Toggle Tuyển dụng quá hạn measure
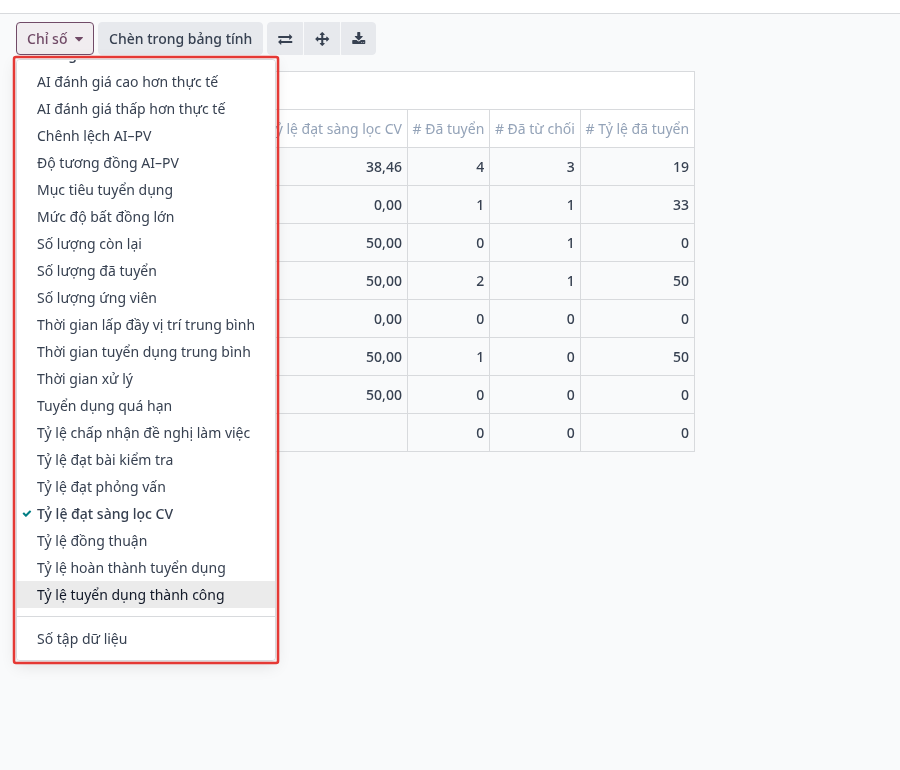This screenshot has height=770, width=900. click(x=146, y=406)
